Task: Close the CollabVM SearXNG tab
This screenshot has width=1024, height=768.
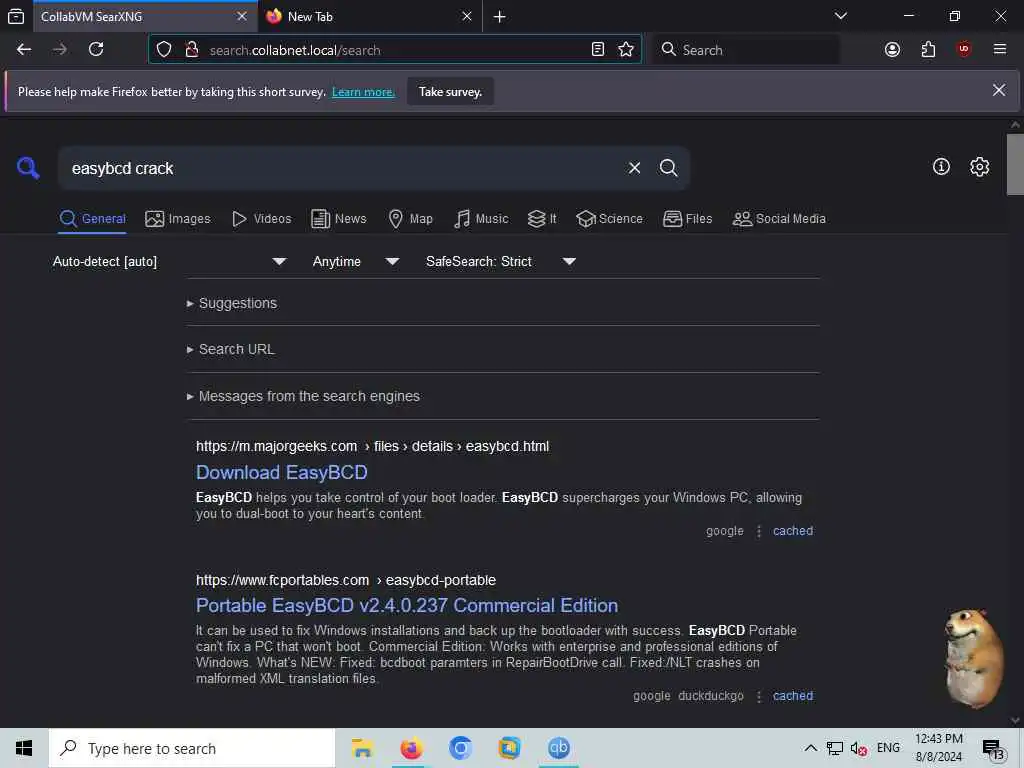Action: tap(242, 16)
